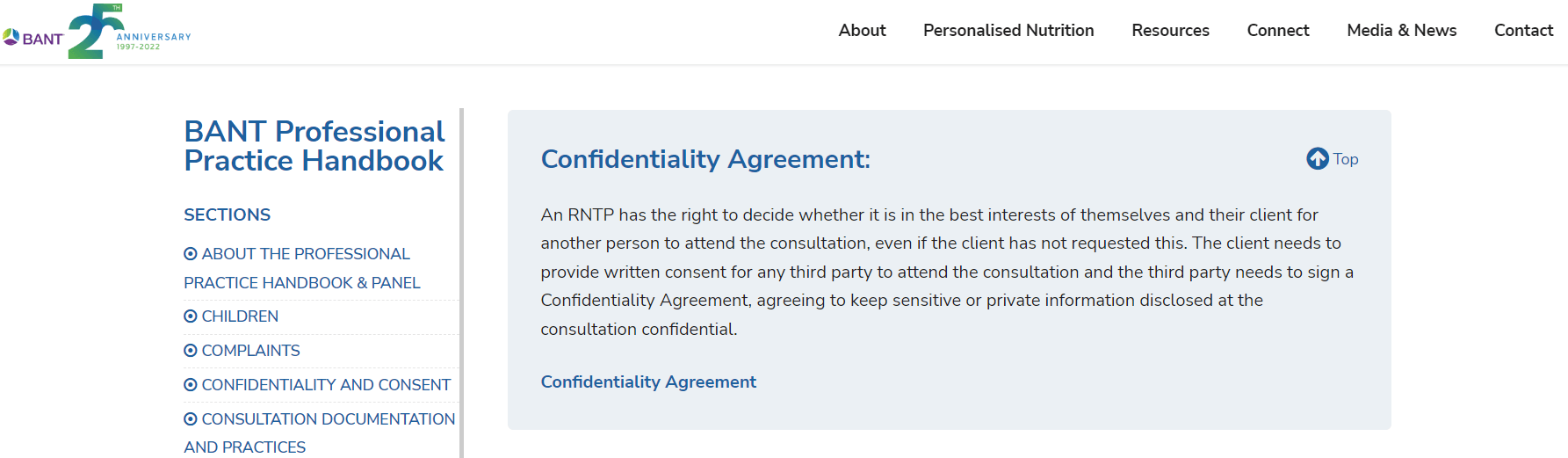Image resolution: width=1568 pixels, height=458 pixels.
Task: Open the Connect menu
Action: (x=1278, y=30)
